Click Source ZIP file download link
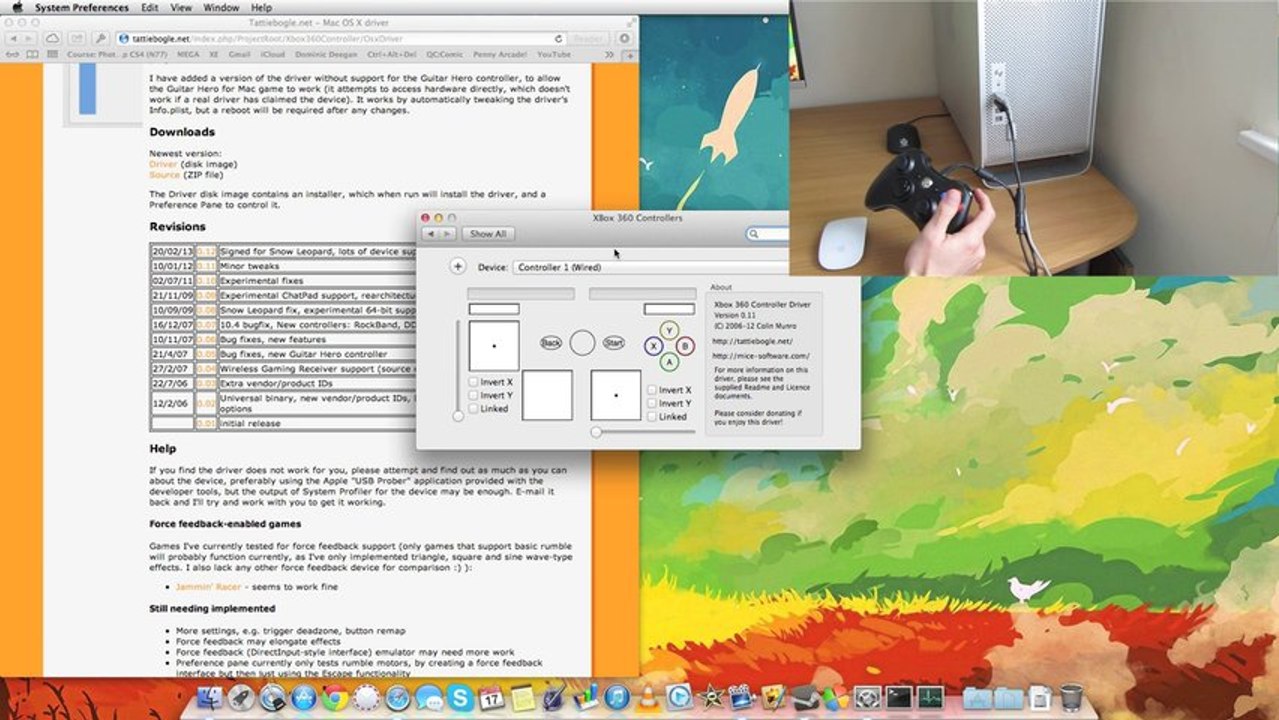1279x720 pixels. [x=164, y=174]
